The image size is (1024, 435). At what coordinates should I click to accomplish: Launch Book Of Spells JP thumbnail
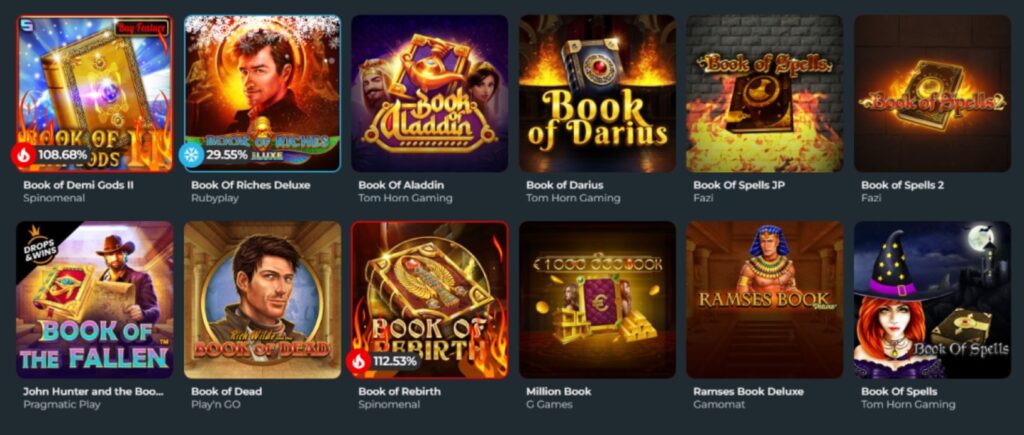pyautogui.click(x=765, y=93)
